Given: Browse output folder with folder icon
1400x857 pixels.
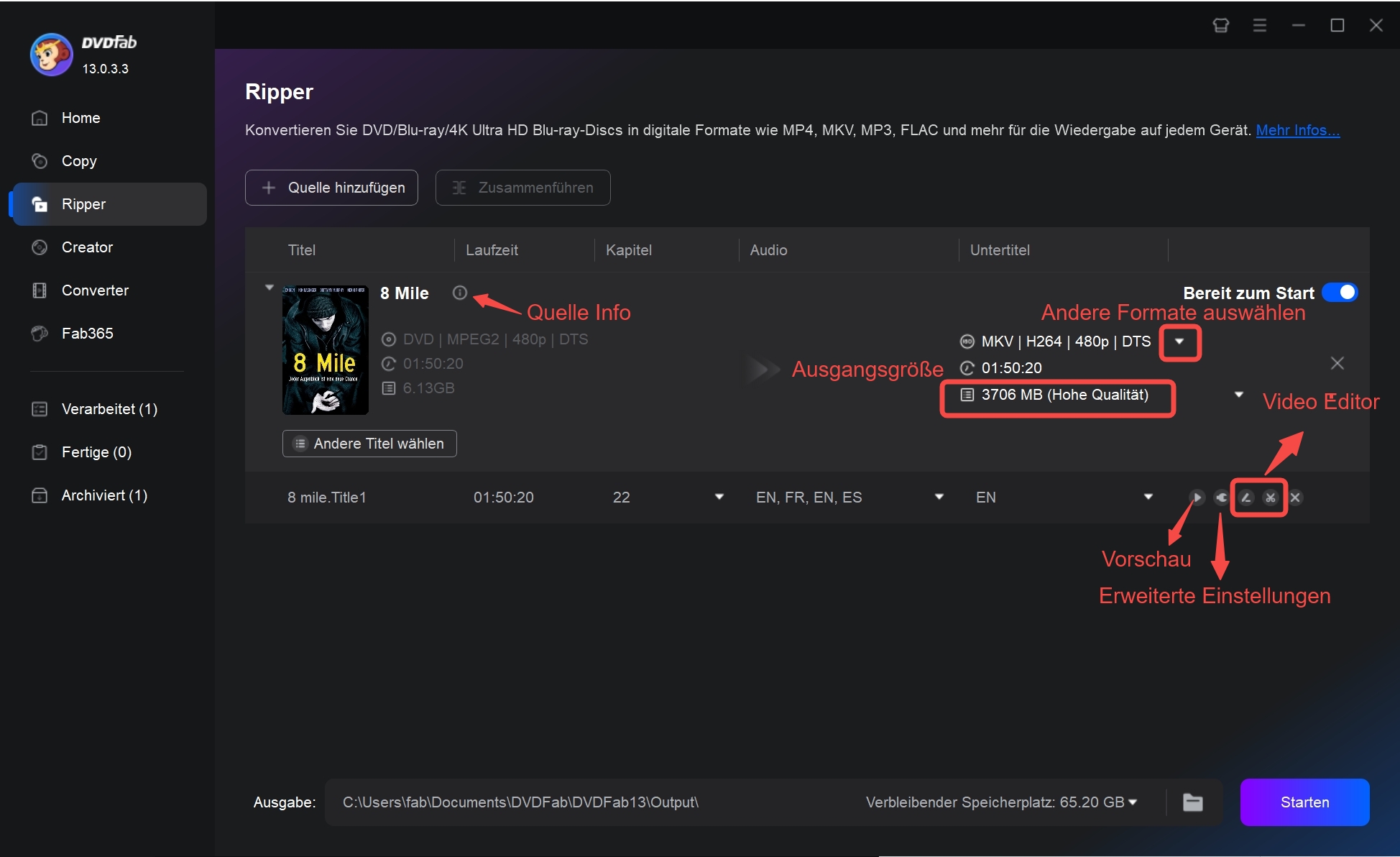Looking at the screenshot, I should click(x=1193, y=802).
